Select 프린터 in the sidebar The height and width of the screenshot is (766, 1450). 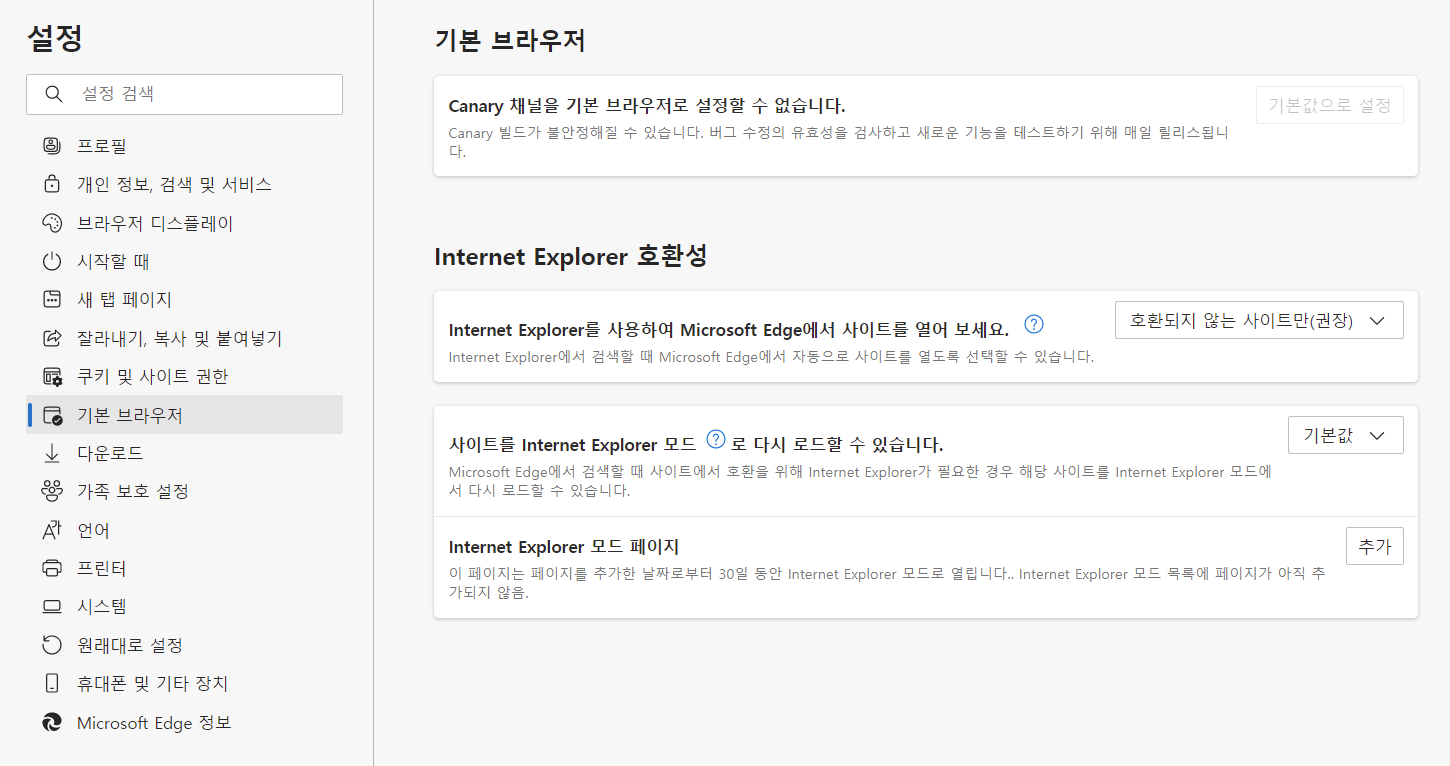point(184,568)
